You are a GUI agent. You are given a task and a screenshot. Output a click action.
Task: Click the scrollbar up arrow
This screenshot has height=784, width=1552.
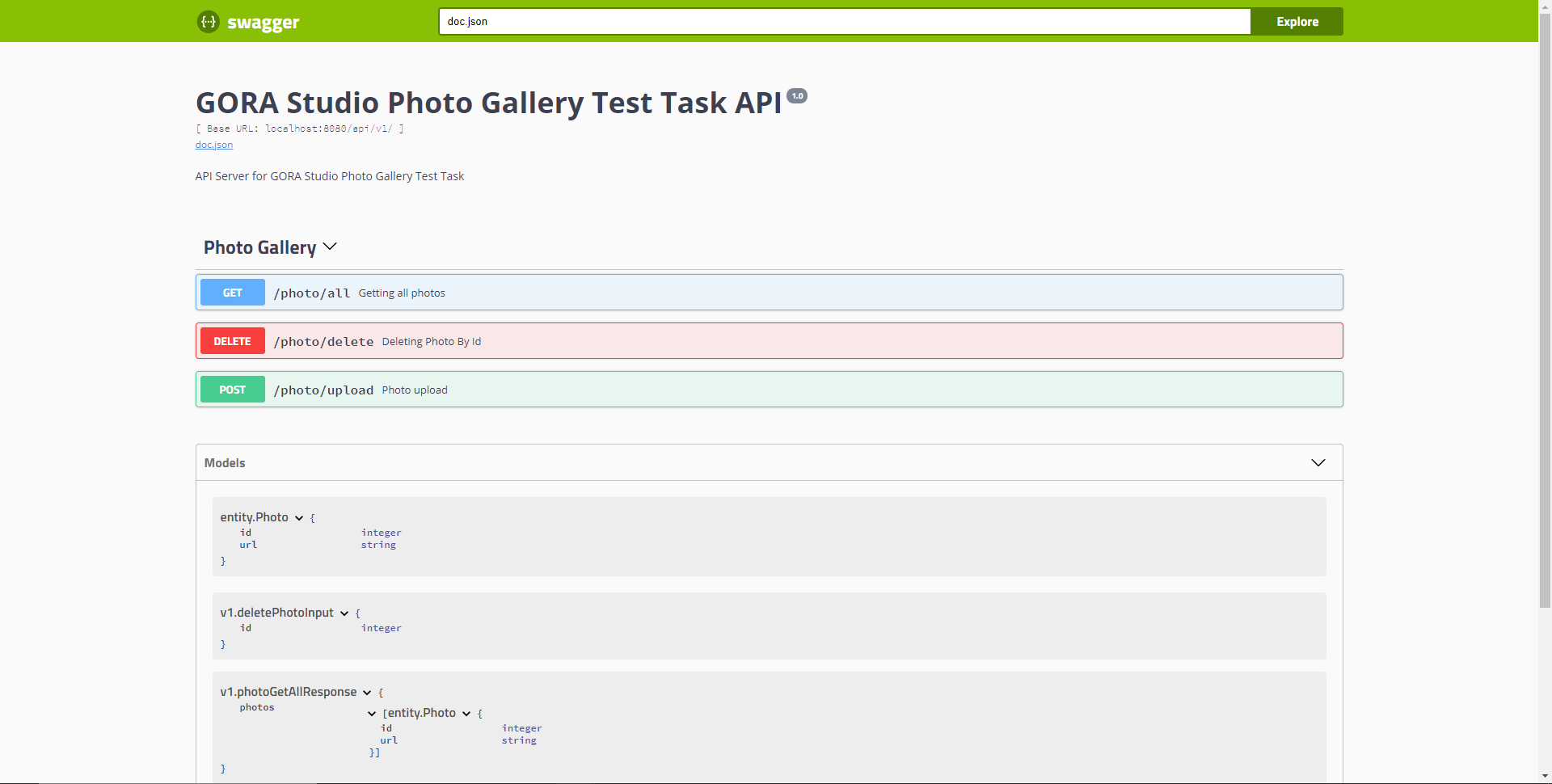click(1545, 6)
